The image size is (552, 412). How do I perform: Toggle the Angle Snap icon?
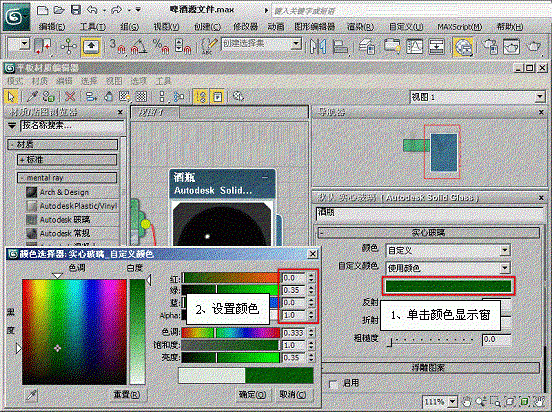[x=139, y=46]
